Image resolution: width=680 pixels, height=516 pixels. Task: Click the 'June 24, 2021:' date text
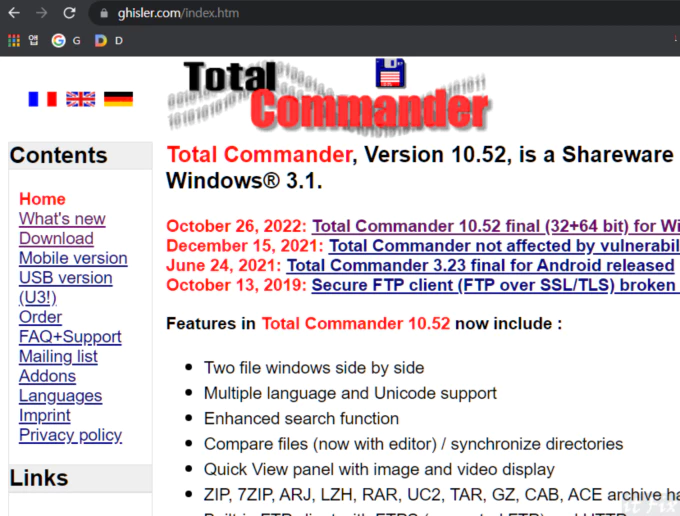pyautogui.click(x=224, y=265)
